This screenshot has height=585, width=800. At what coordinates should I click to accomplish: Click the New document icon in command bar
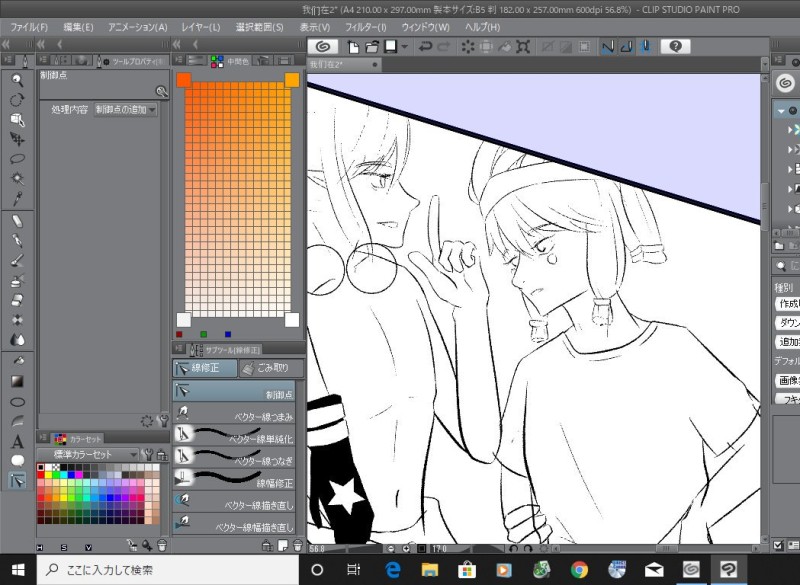click(353, 47)
